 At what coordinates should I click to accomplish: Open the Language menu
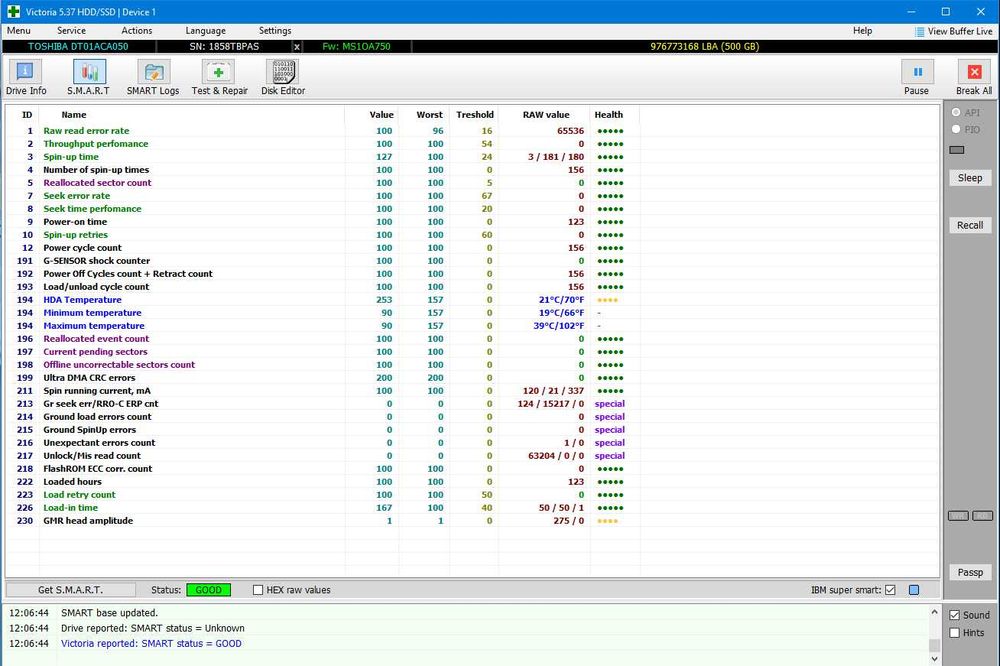[x=205, y=31]
